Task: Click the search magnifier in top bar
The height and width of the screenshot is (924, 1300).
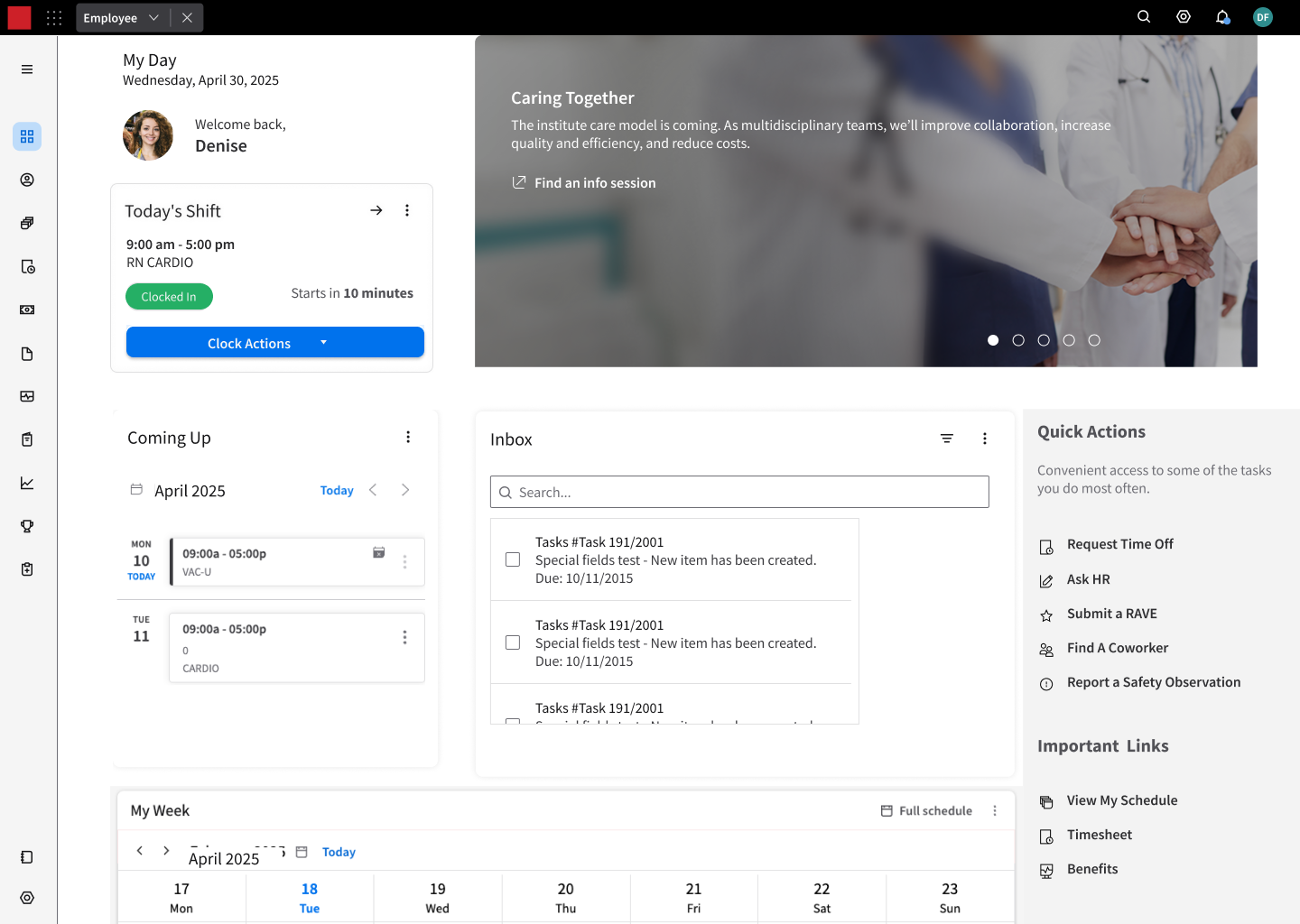Action: tap(1144, 17)
